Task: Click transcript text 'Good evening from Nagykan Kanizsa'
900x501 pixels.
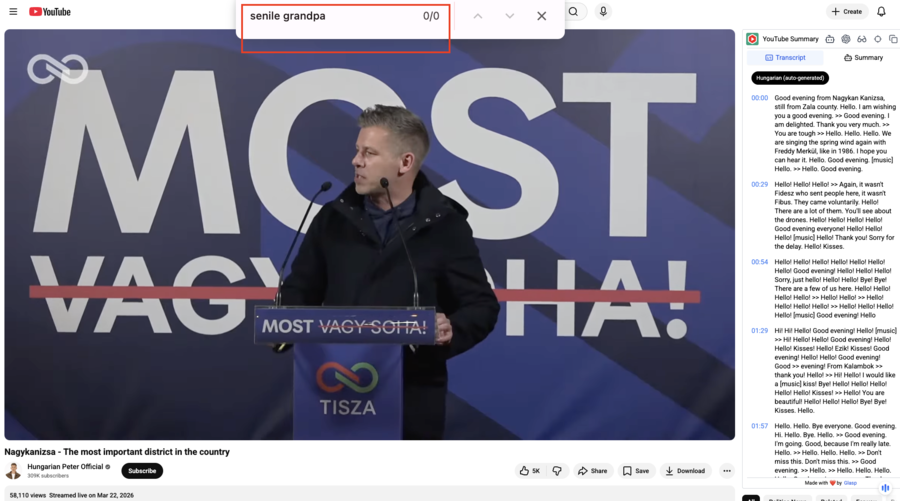Action: click(829, 98)
